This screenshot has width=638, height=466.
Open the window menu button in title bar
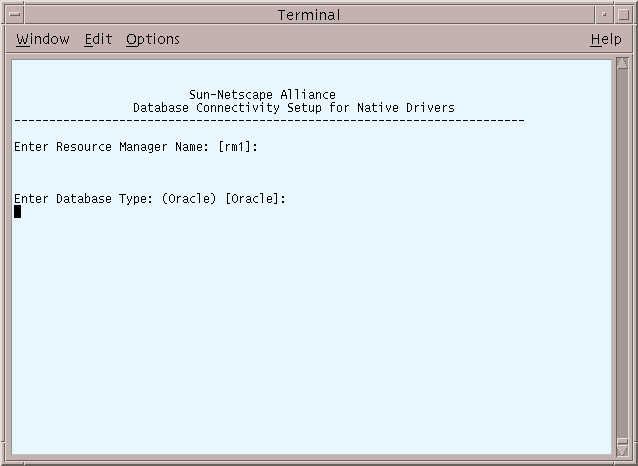pos(15,15)
